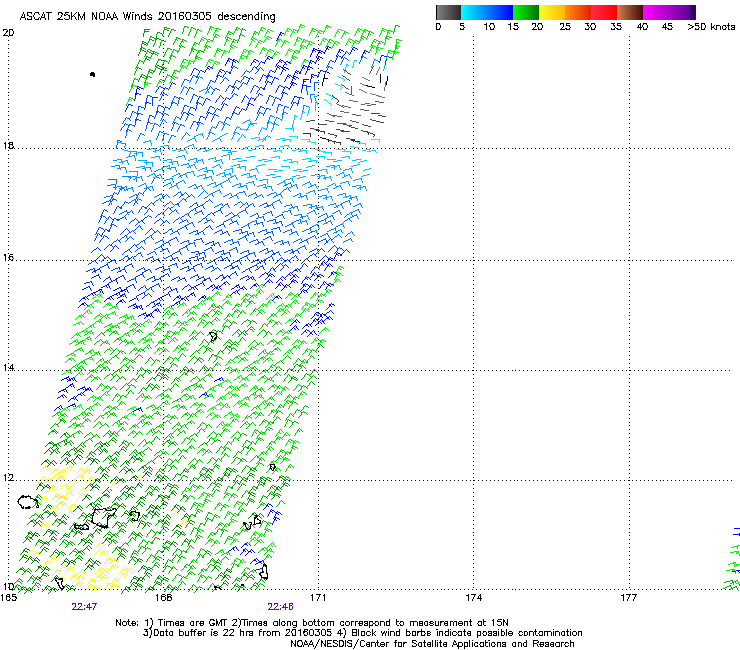Click the magenta-purple 40–50 knots legend segment
Image resolution: width=740 pixels, height=650 pixels.
pos(669,12)
